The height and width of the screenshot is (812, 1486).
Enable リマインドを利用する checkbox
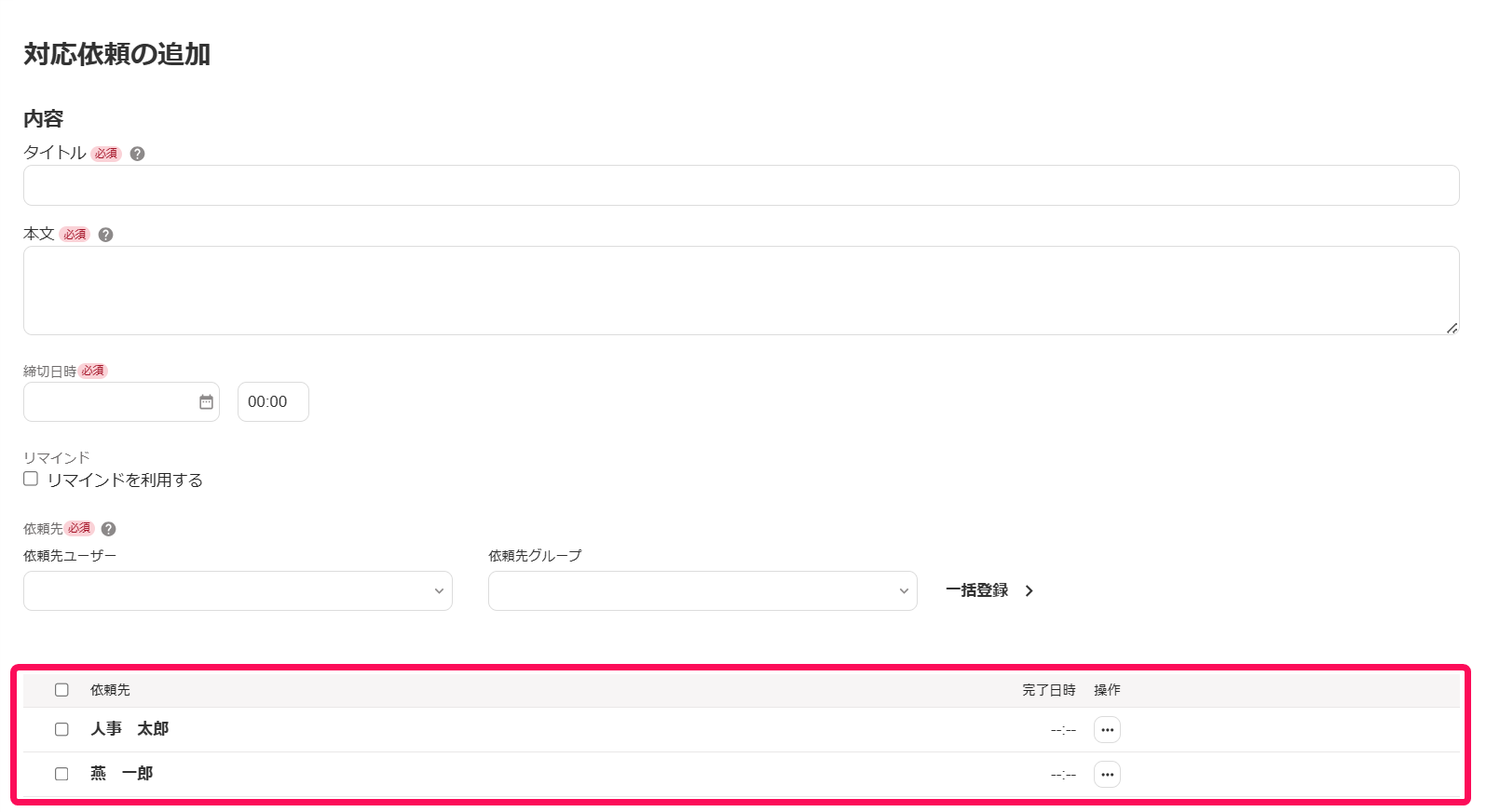(31, 479)
